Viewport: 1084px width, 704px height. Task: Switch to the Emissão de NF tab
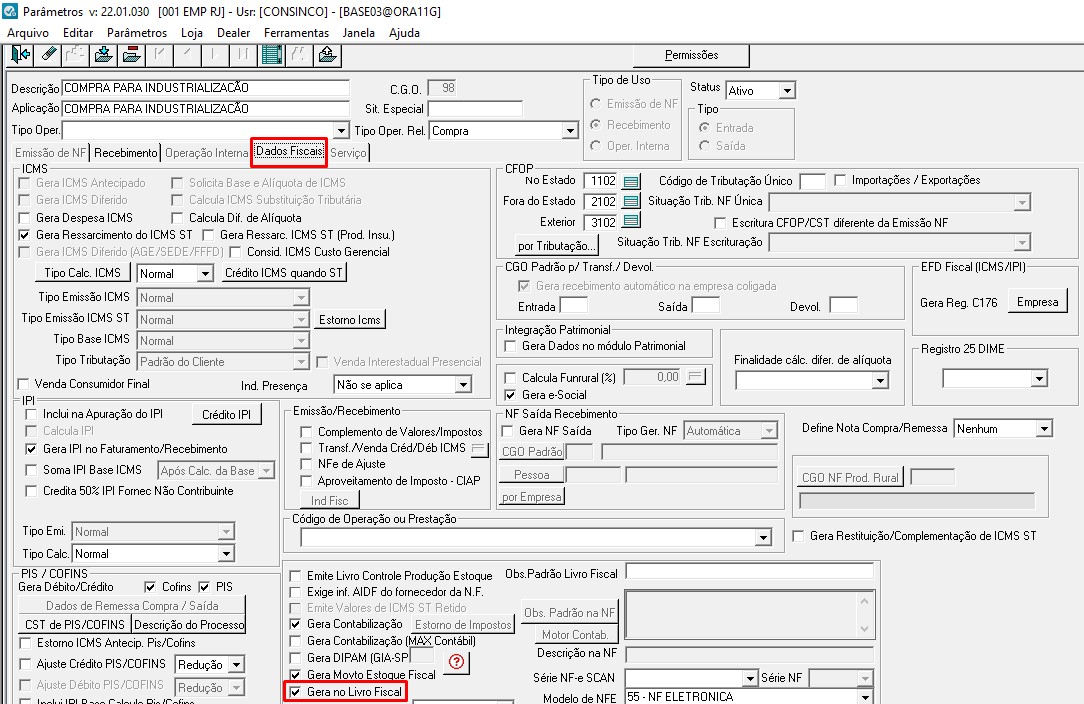(51, 153)
